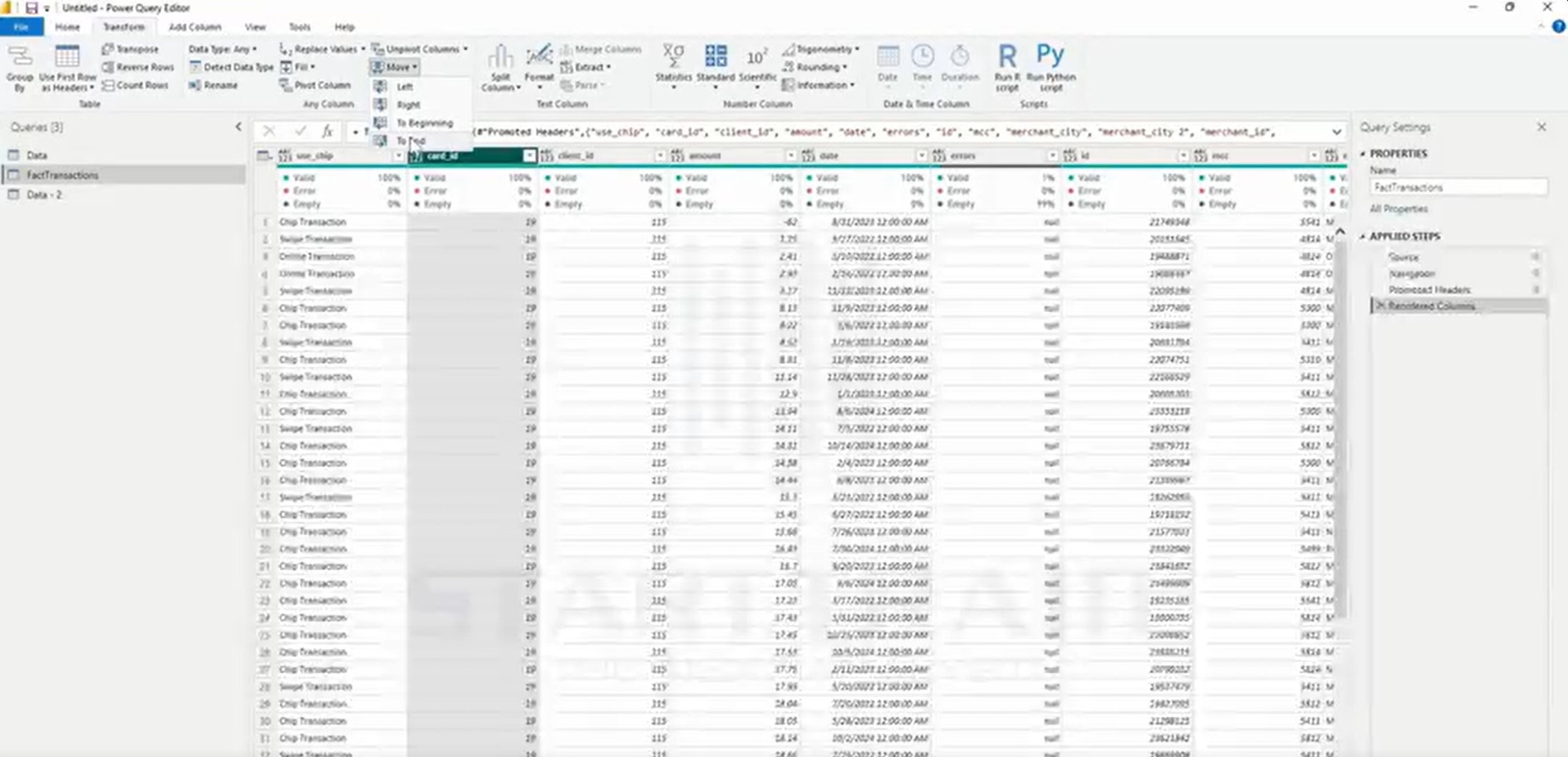Click Count Rows in the ribbon
The width and height of the screenshot is (1568, 757).
135,85
